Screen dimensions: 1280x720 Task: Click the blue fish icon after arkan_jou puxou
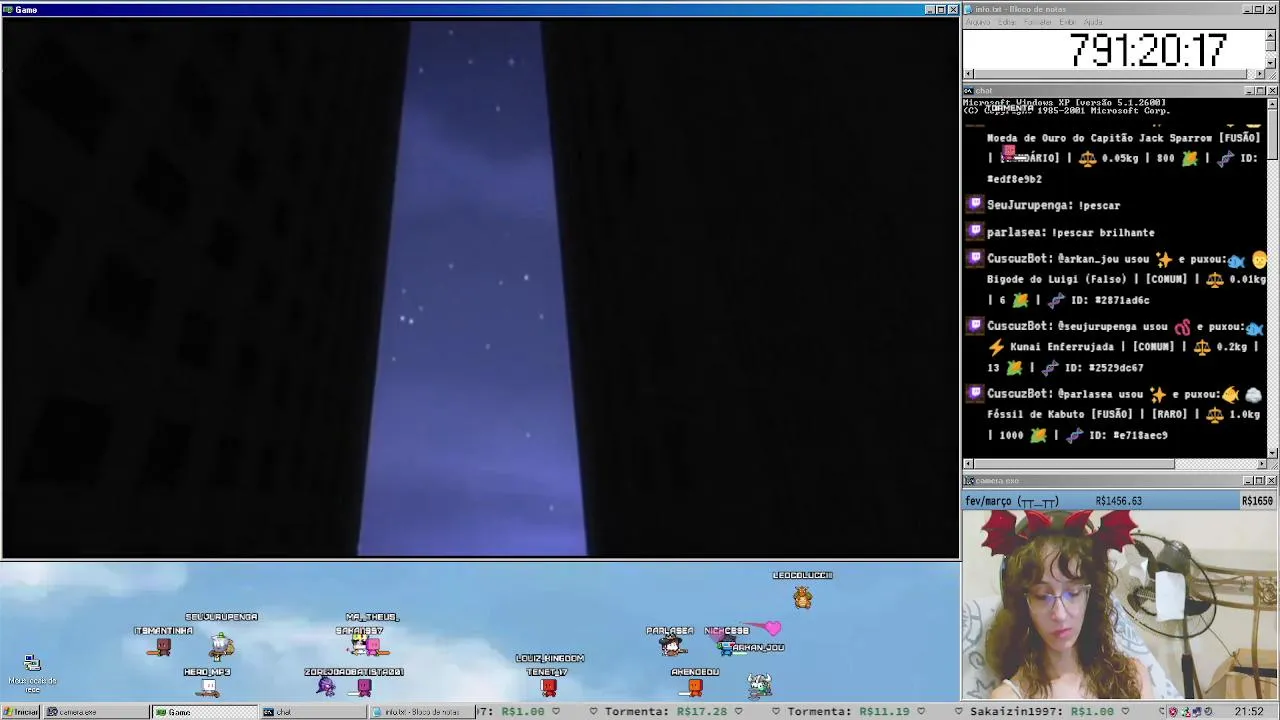pos(1237,260)
